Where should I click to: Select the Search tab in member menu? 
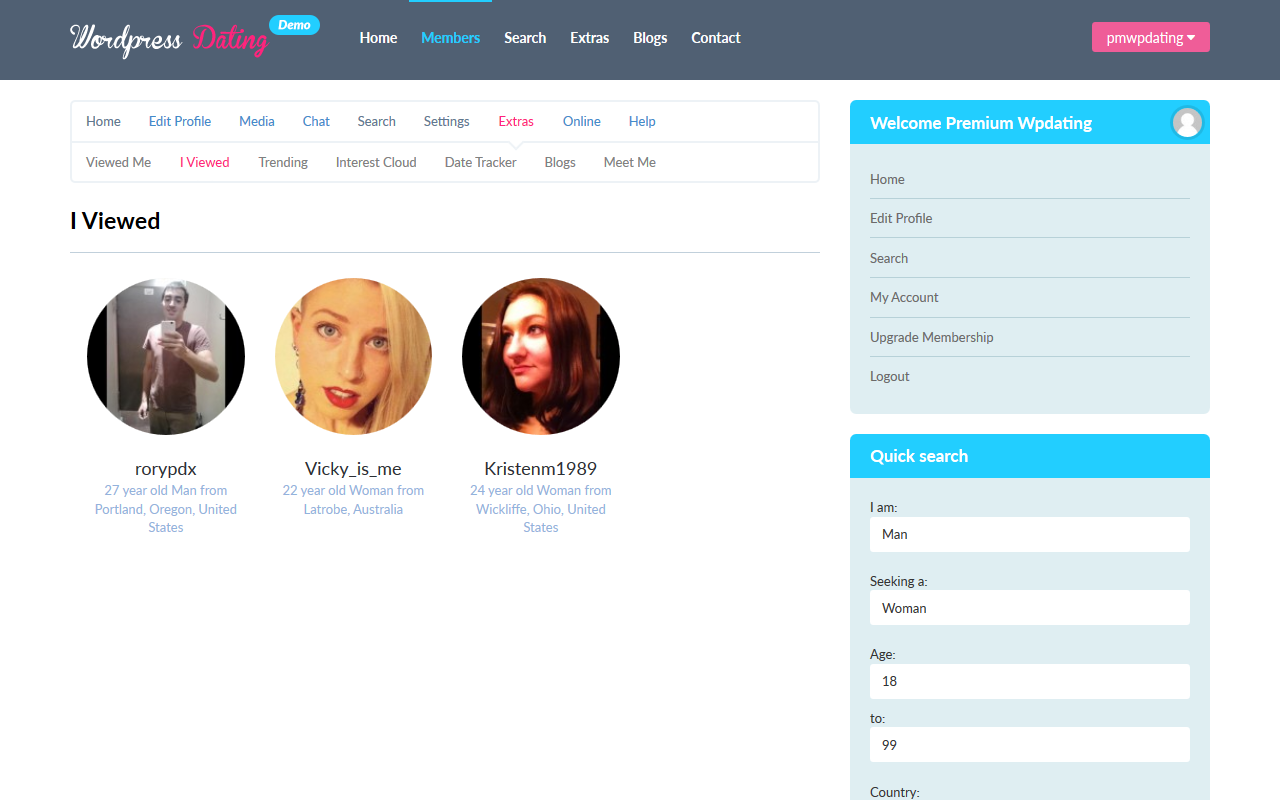[377, 121]
